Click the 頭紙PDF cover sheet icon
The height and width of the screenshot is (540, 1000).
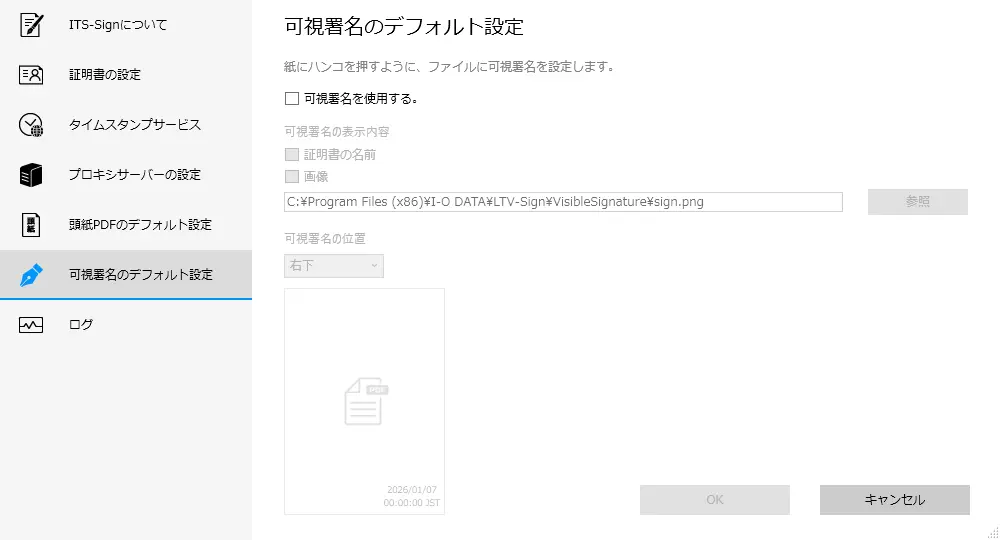click(31, 225)
